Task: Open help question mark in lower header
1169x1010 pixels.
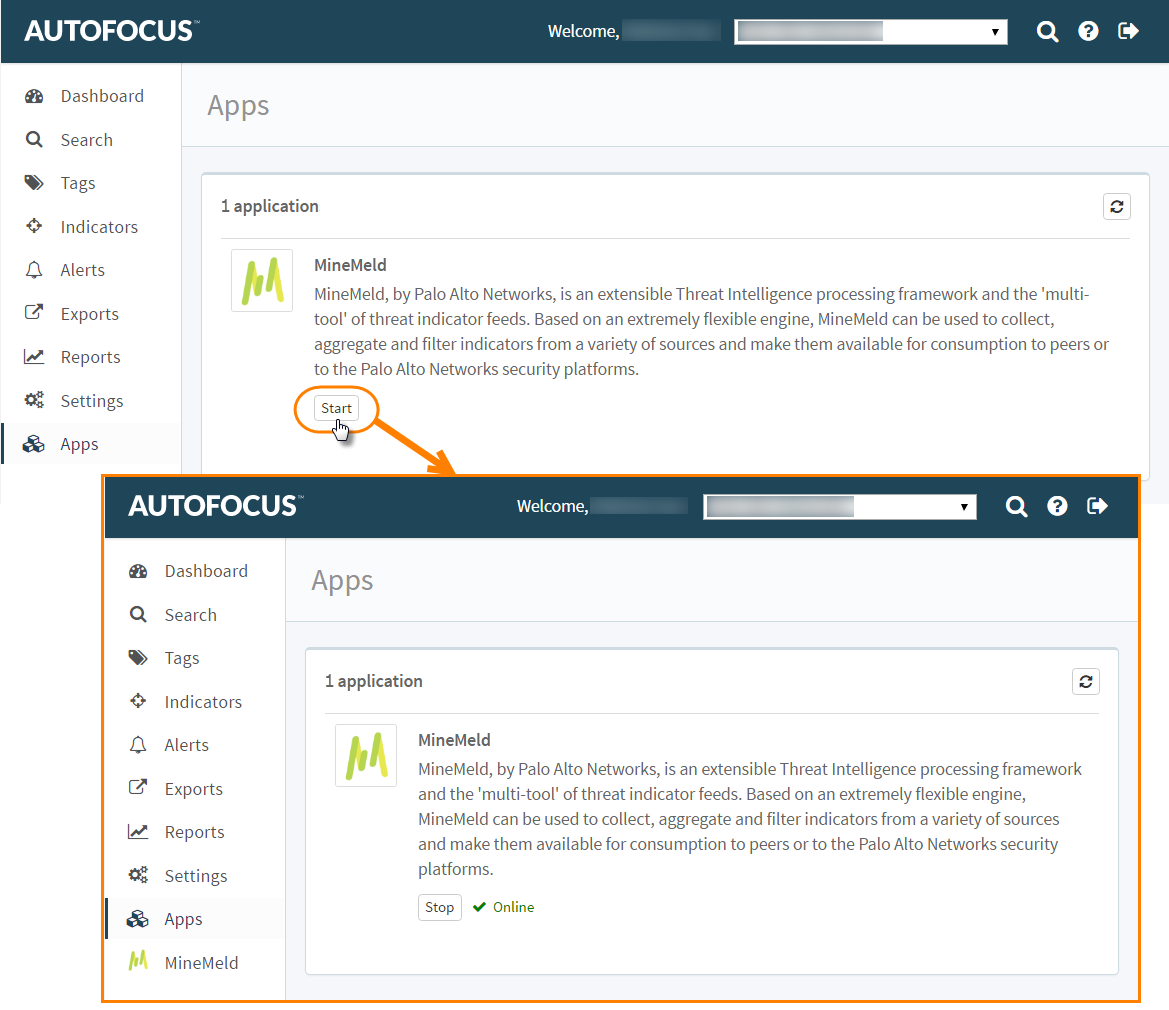Action: [x=1057, y=506]
